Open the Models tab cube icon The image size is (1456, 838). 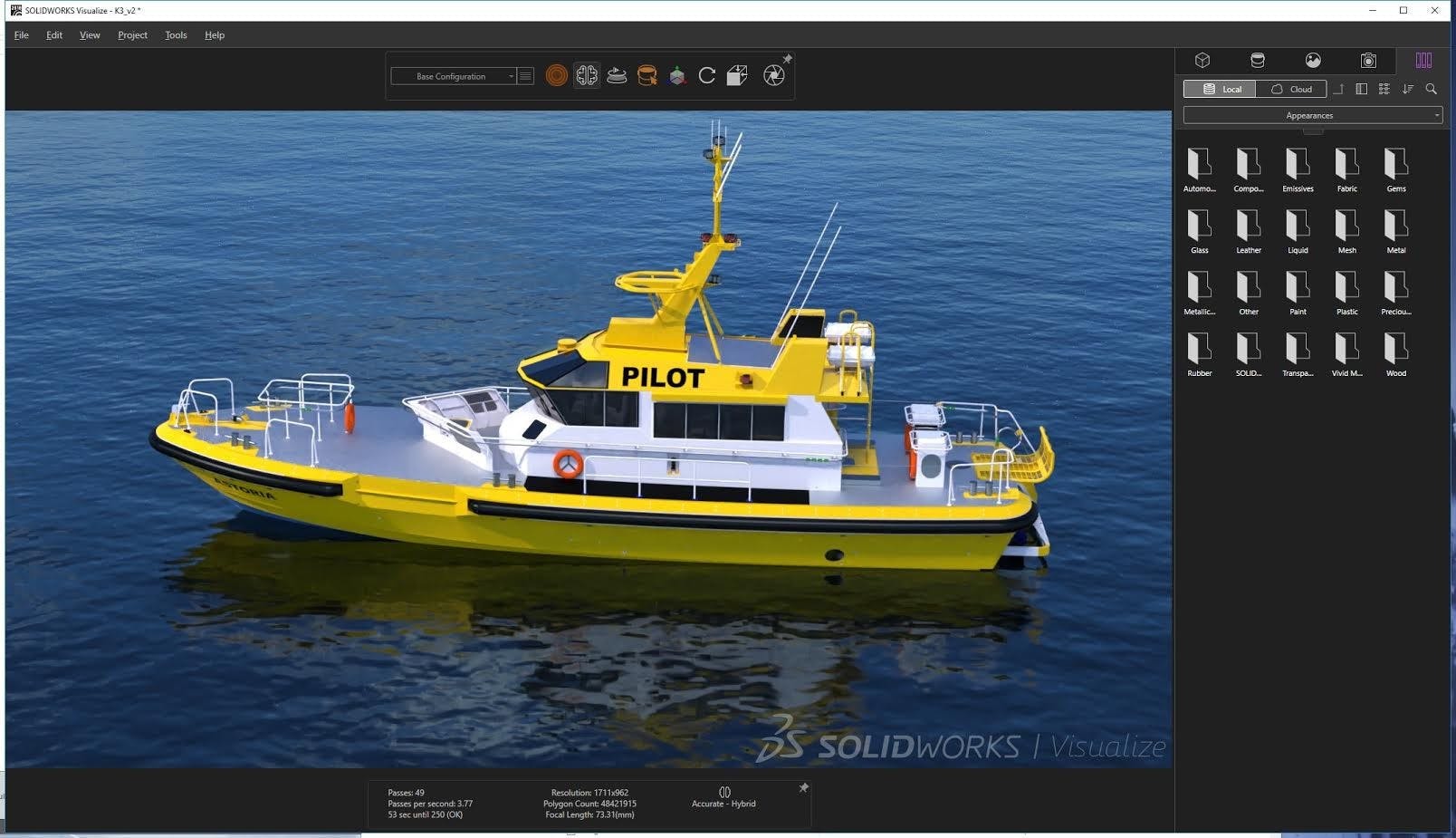pos(1202,61)
